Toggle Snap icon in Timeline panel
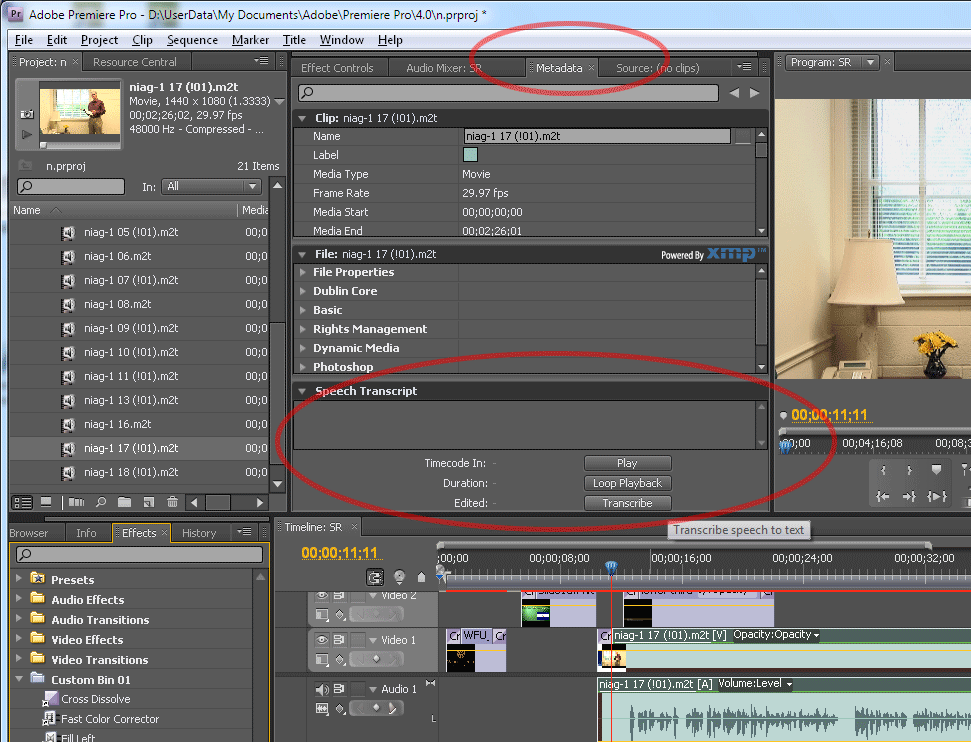 coord(375,577)
